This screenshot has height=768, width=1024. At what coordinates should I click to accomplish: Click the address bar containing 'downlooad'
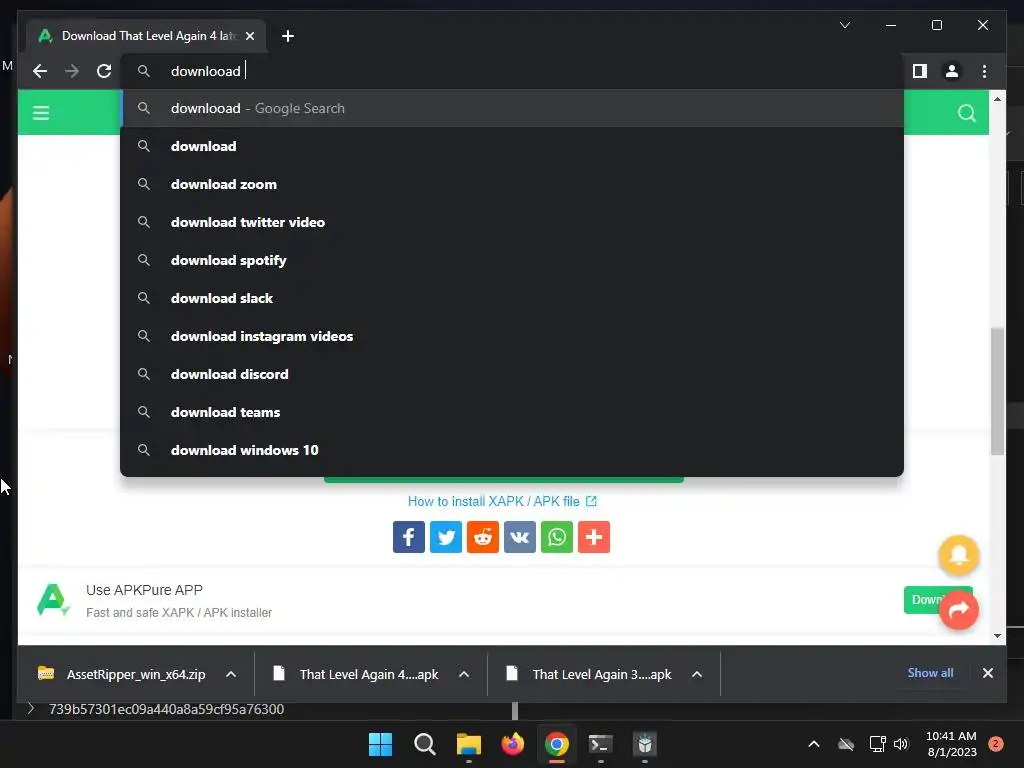point(512,71)
